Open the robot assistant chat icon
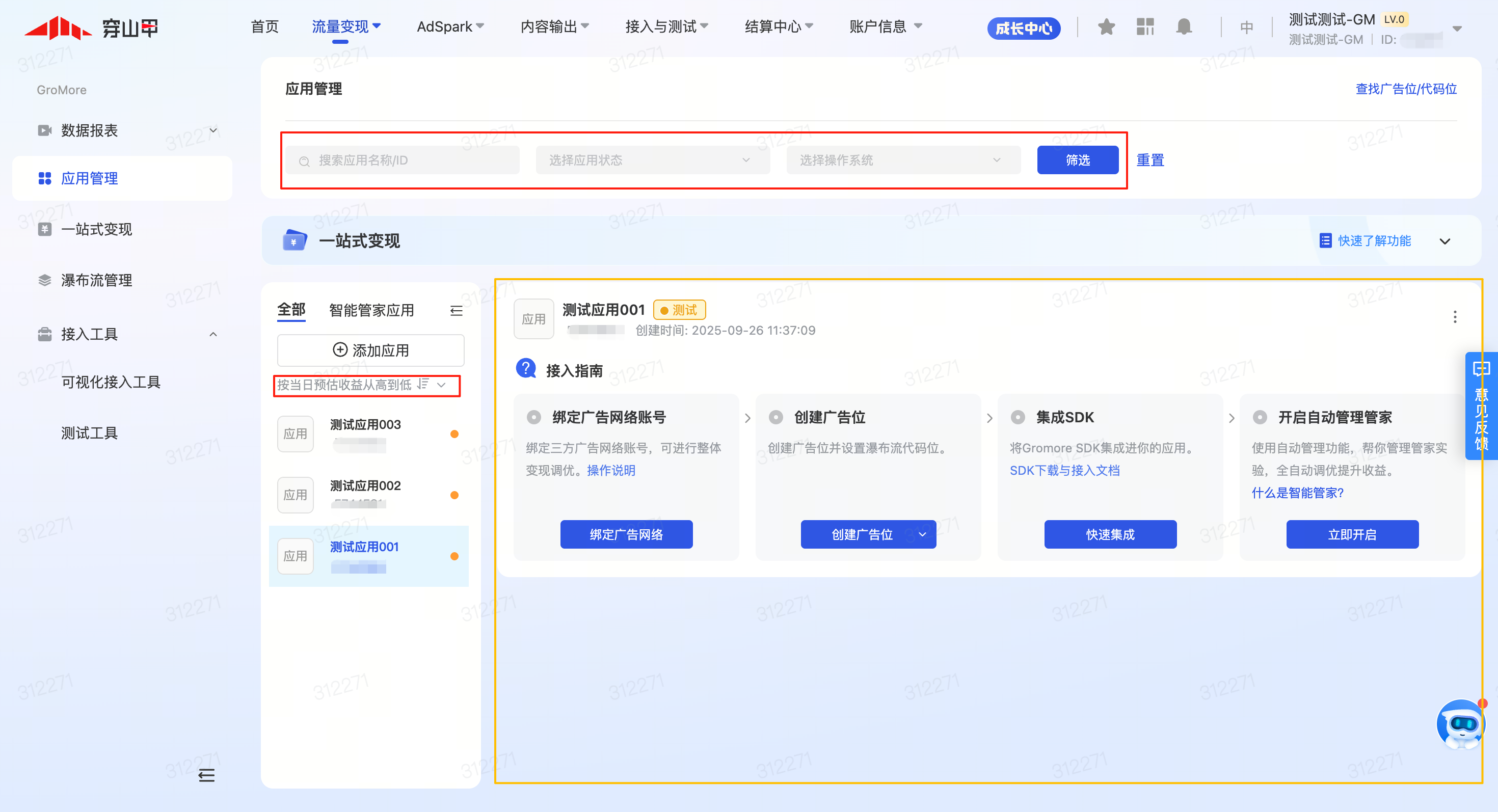Viewport: 1498px width, 812px height. pos(1460,724)
